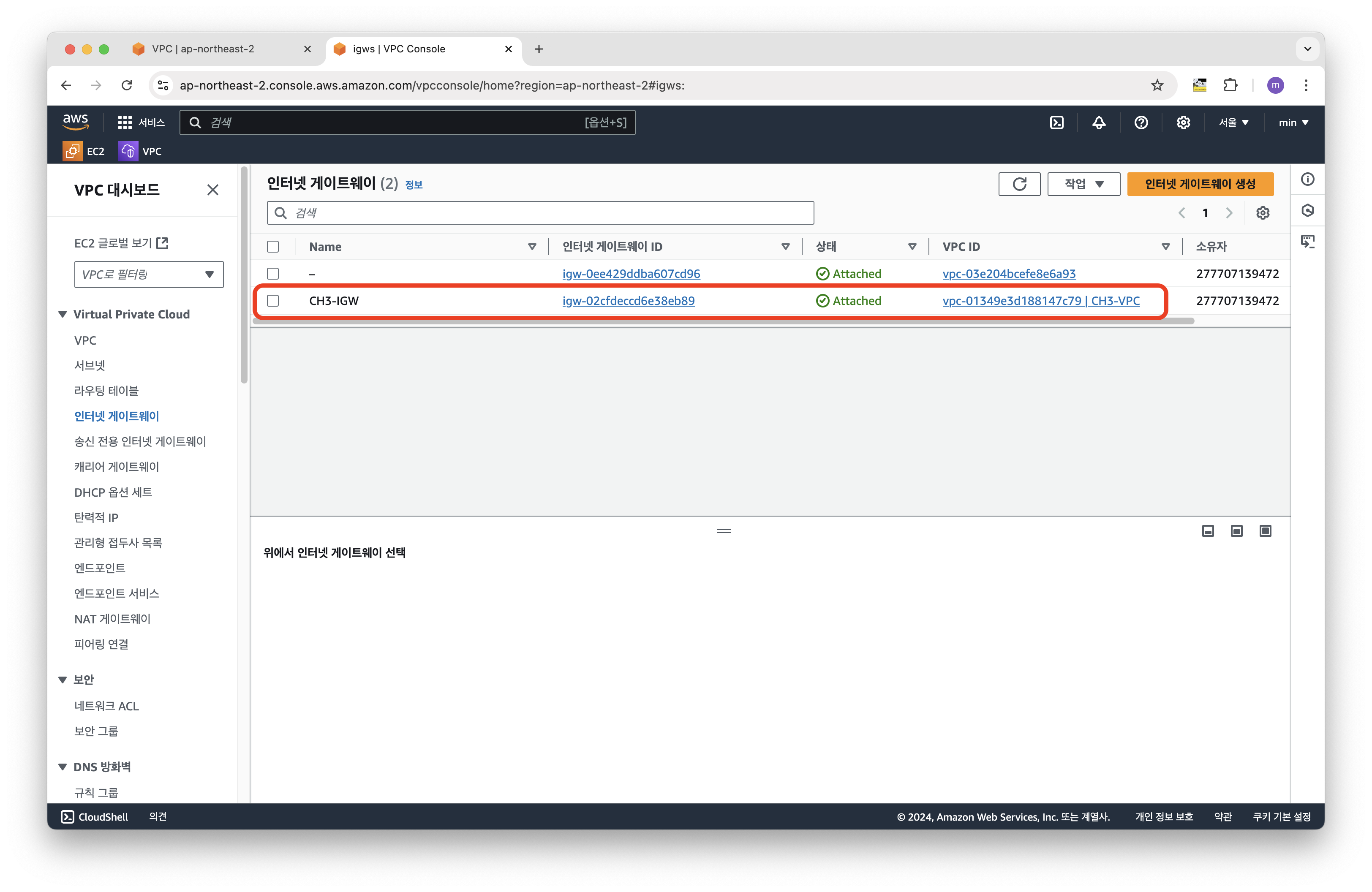Image resolution: width=1372 pixels, height=892 pixels.
Task: Close the VPC dashboard sidebar
Action: click(213, 190)
